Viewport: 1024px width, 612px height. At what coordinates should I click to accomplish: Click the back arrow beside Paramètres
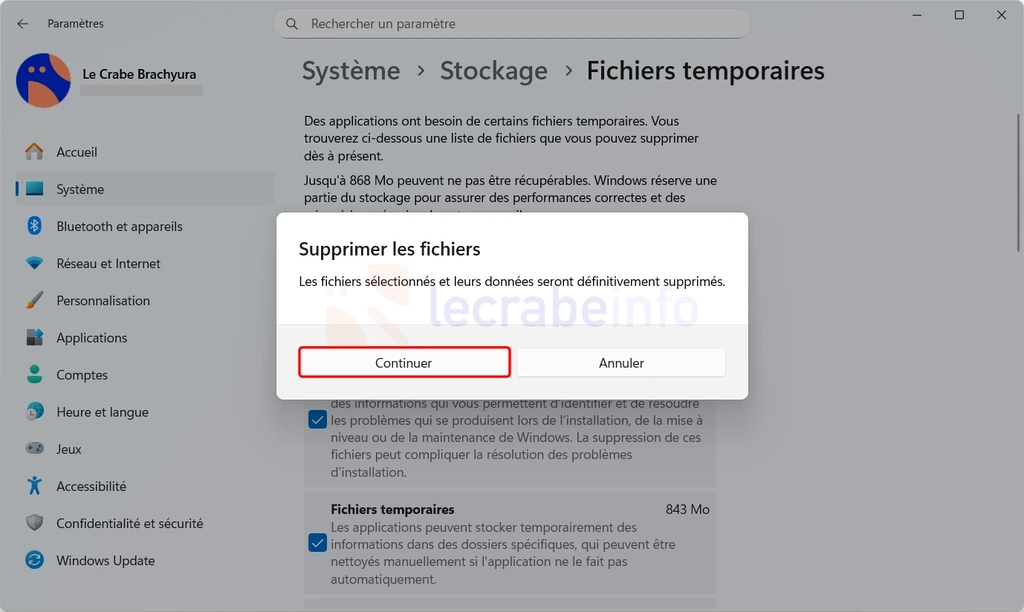tap(23, 24)
